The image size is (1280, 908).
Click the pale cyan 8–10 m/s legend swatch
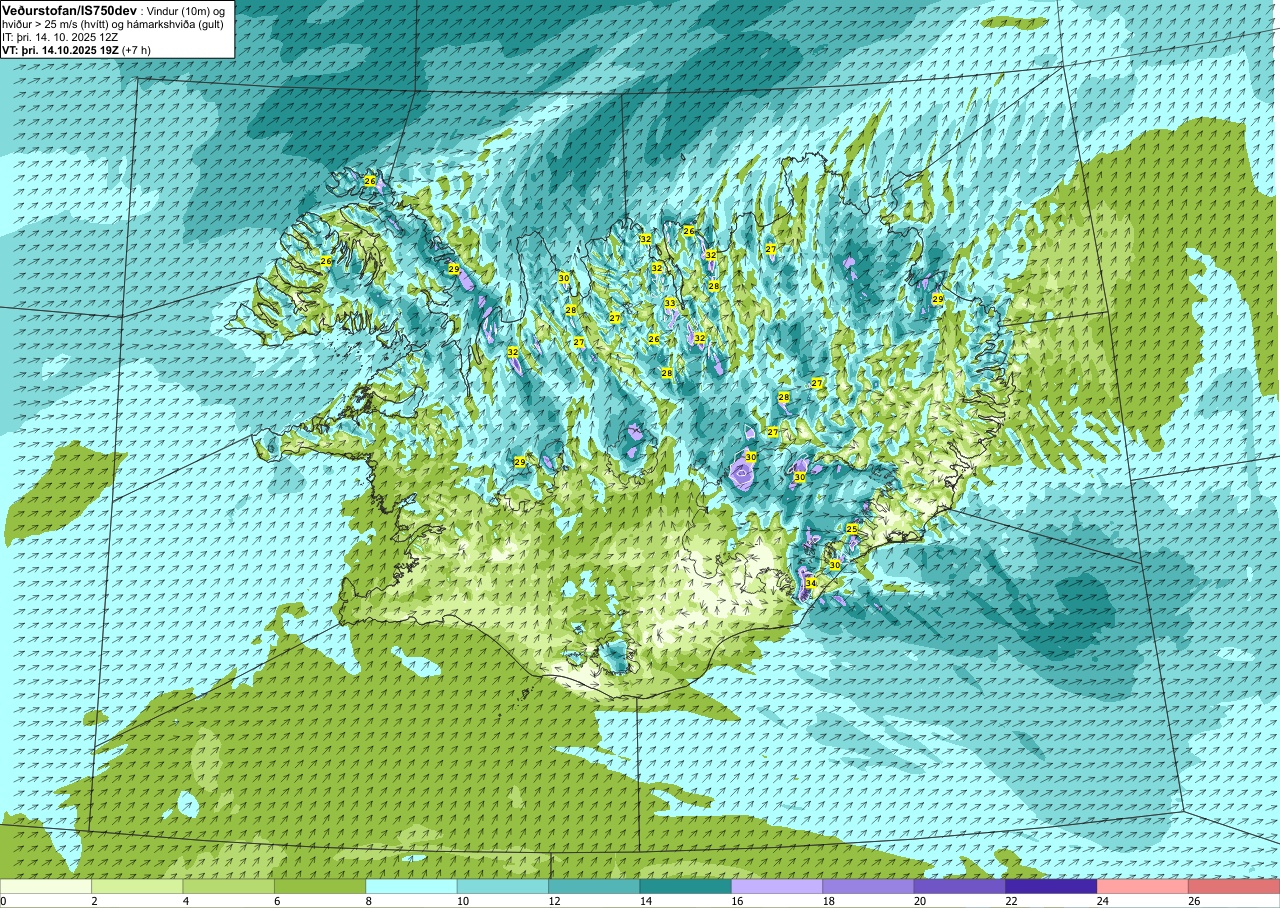click(x=411, y=886)
